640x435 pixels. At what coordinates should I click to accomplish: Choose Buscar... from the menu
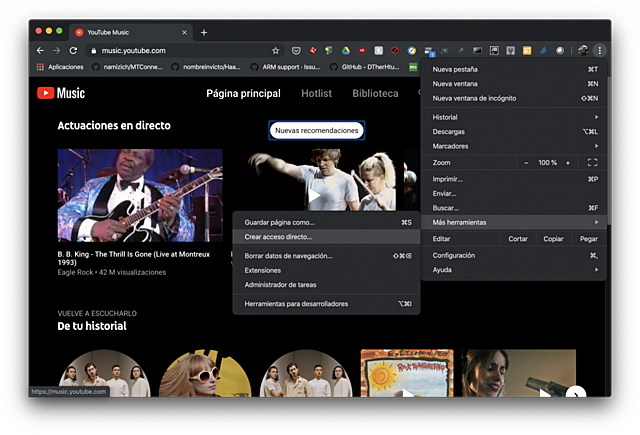(513, 208)
